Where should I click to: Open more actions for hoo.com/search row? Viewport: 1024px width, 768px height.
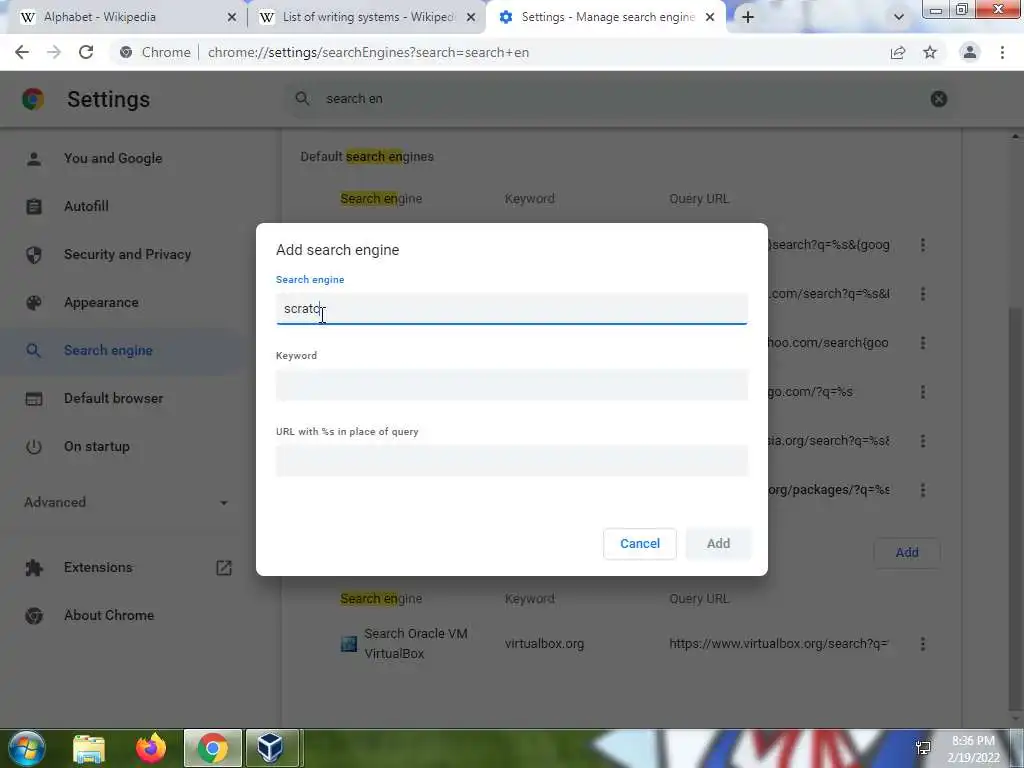click(923, 343)
